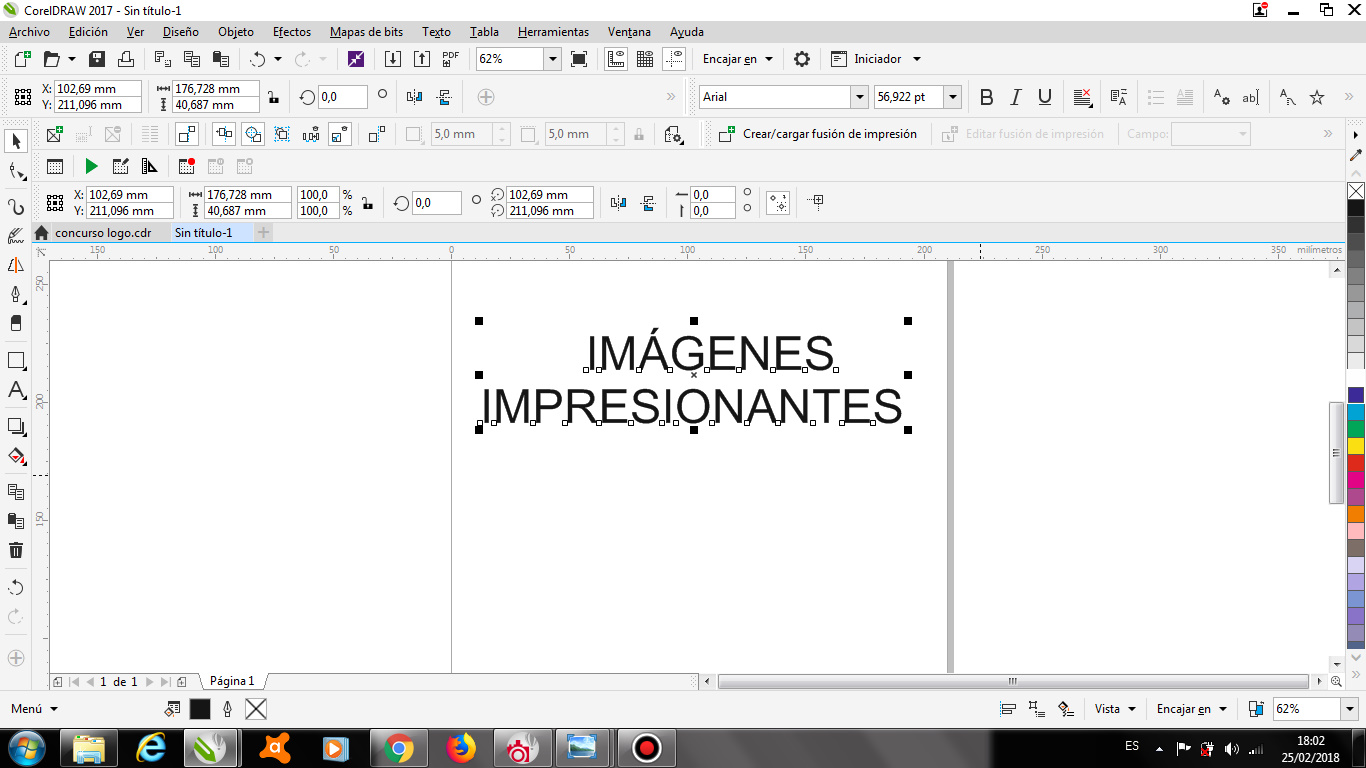Pick the No color X swatch at the palette top
Screen dimensions: 1366x768
[1356, 190]
